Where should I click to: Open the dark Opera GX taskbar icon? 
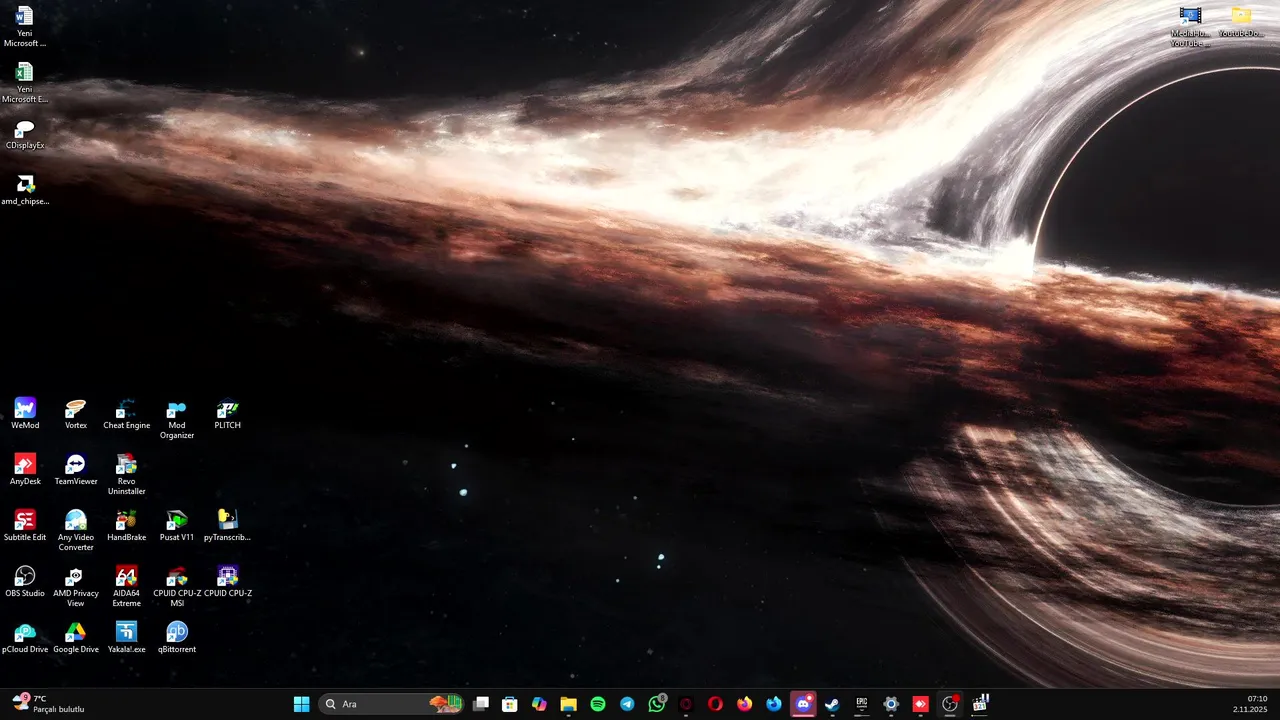[x=686, y=704]
